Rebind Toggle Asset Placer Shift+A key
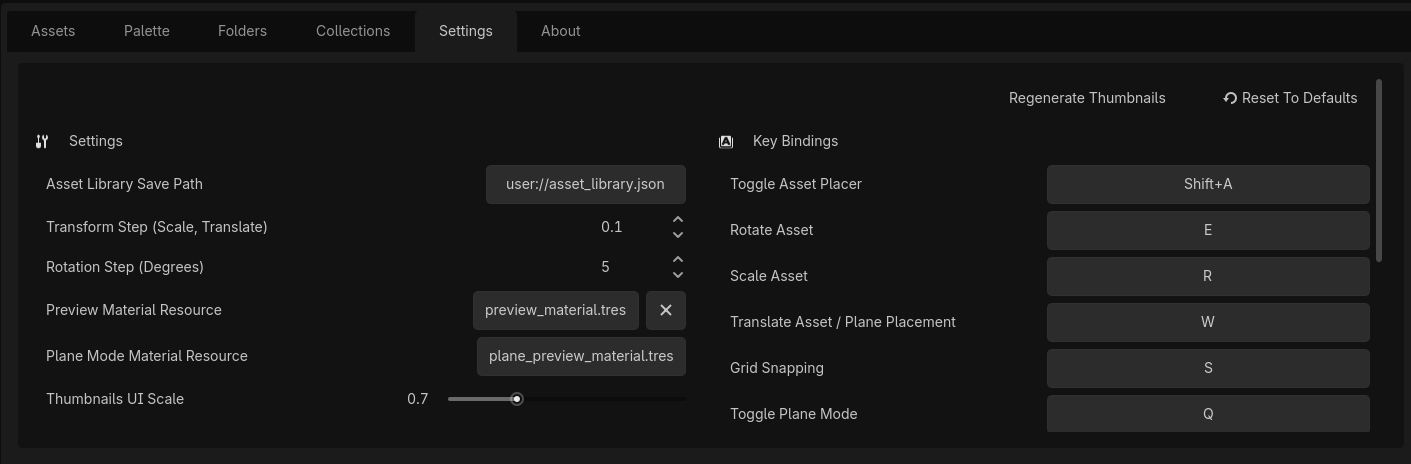Image resolution: width=1411 pixels, height=464 pixels. pyautogui.click(x=1208, y=184)
